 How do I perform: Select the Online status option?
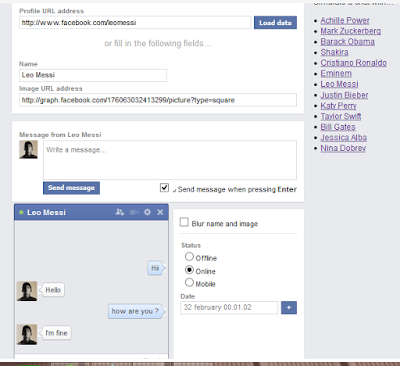[x=189, y=270]
